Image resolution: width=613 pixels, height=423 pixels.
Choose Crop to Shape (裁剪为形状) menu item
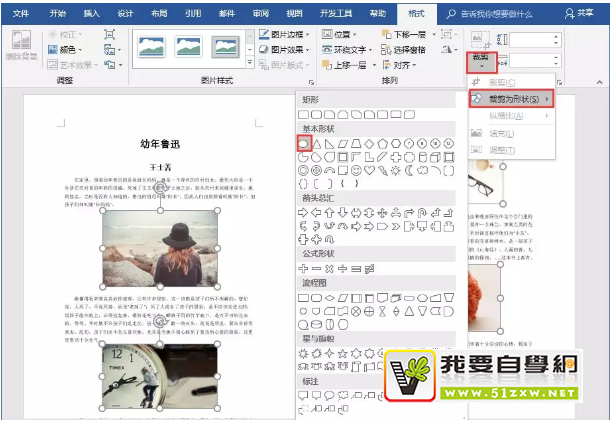click(x=512, y=99)
